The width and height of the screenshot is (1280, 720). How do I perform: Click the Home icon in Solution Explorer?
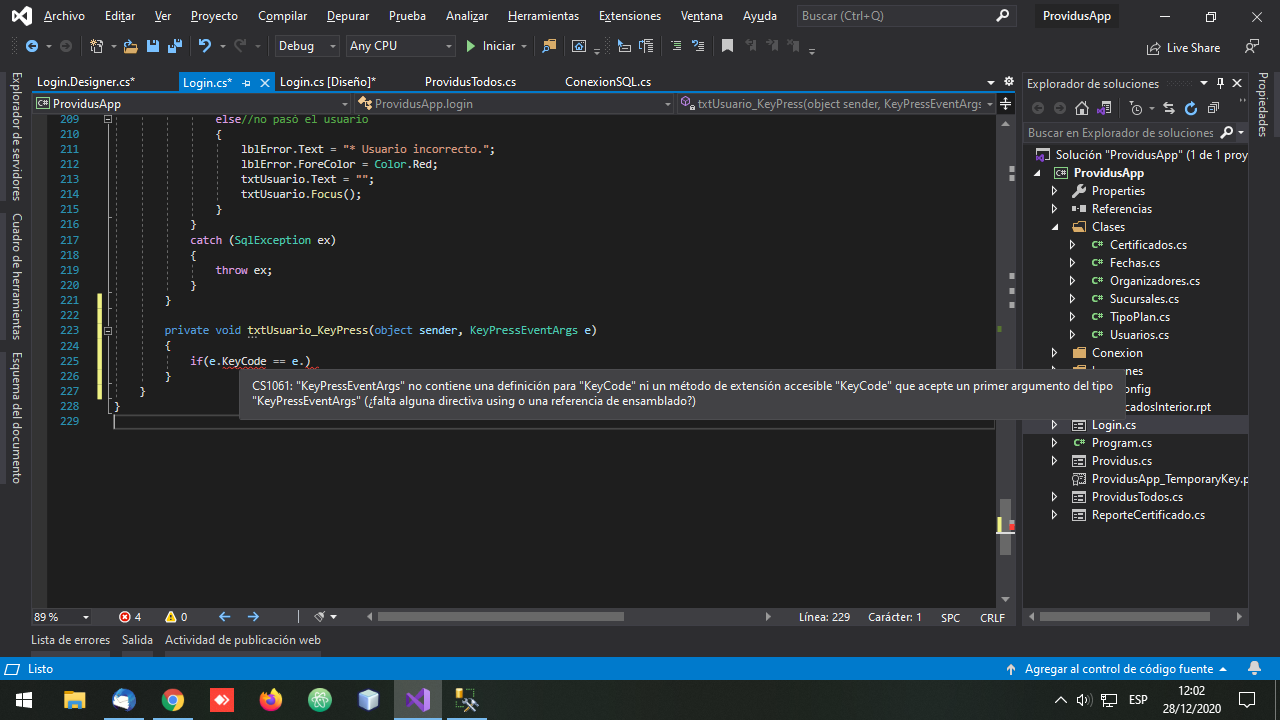coord(1082,108)
